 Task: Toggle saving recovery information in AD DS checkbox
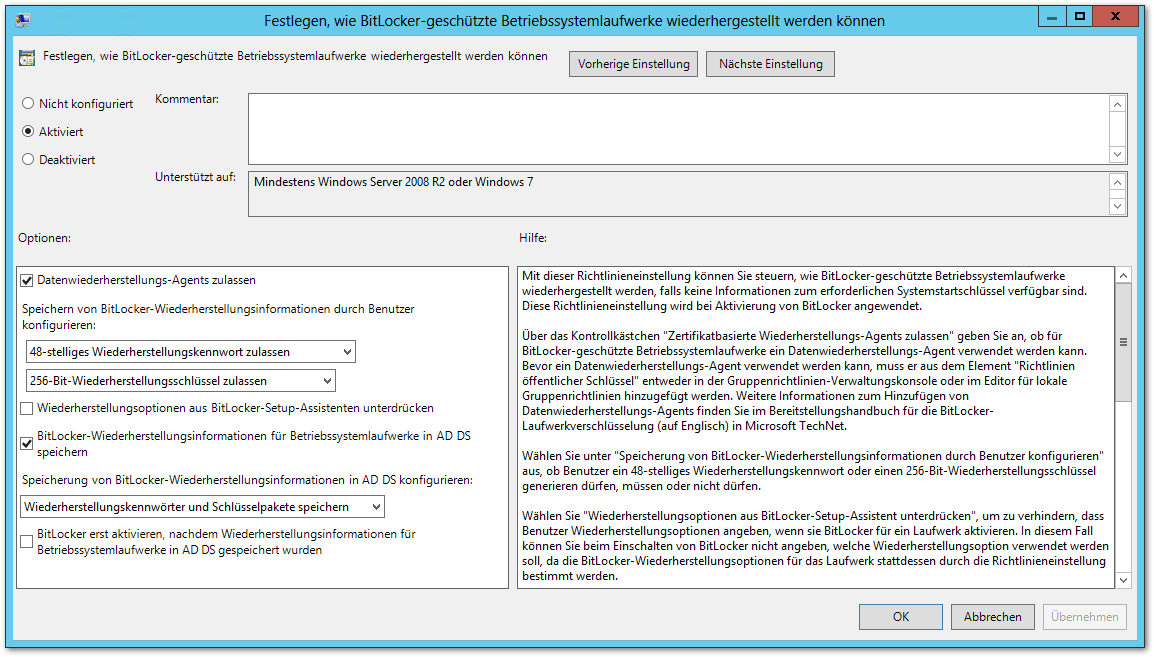[27, 441]
